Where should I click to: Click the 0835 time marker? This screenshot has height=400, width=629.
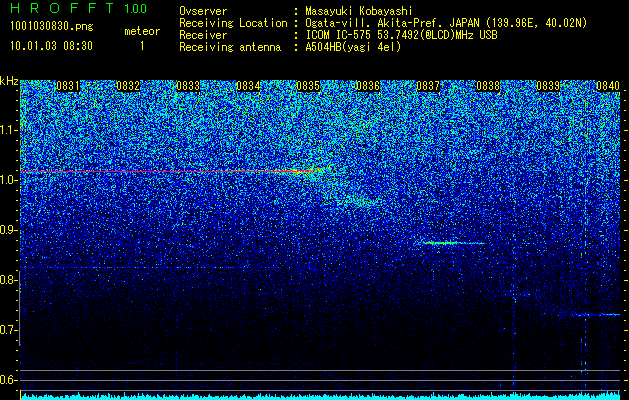coord(308,86)
